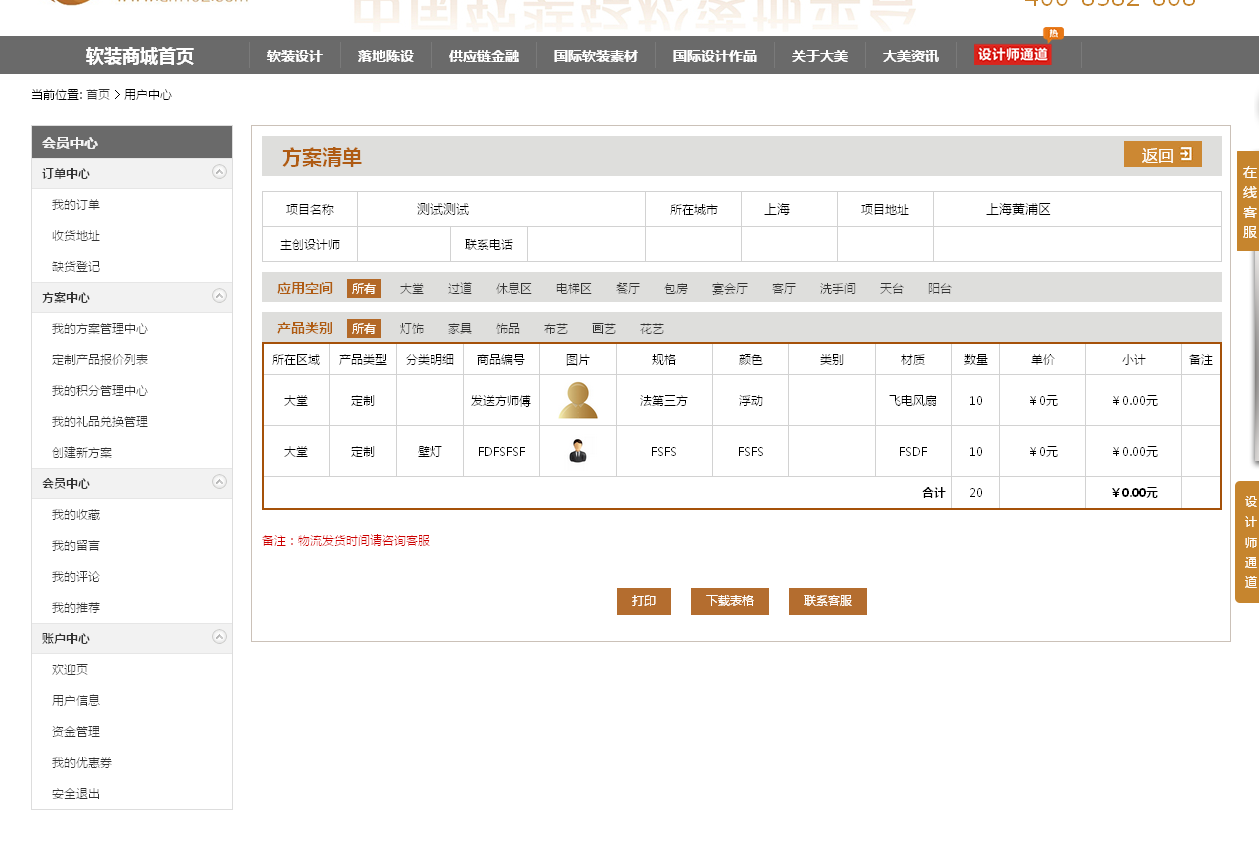The width and height of the screenshot is (1259, 851).
Task: Download the table via 下载表格
Action: (729, 601)
